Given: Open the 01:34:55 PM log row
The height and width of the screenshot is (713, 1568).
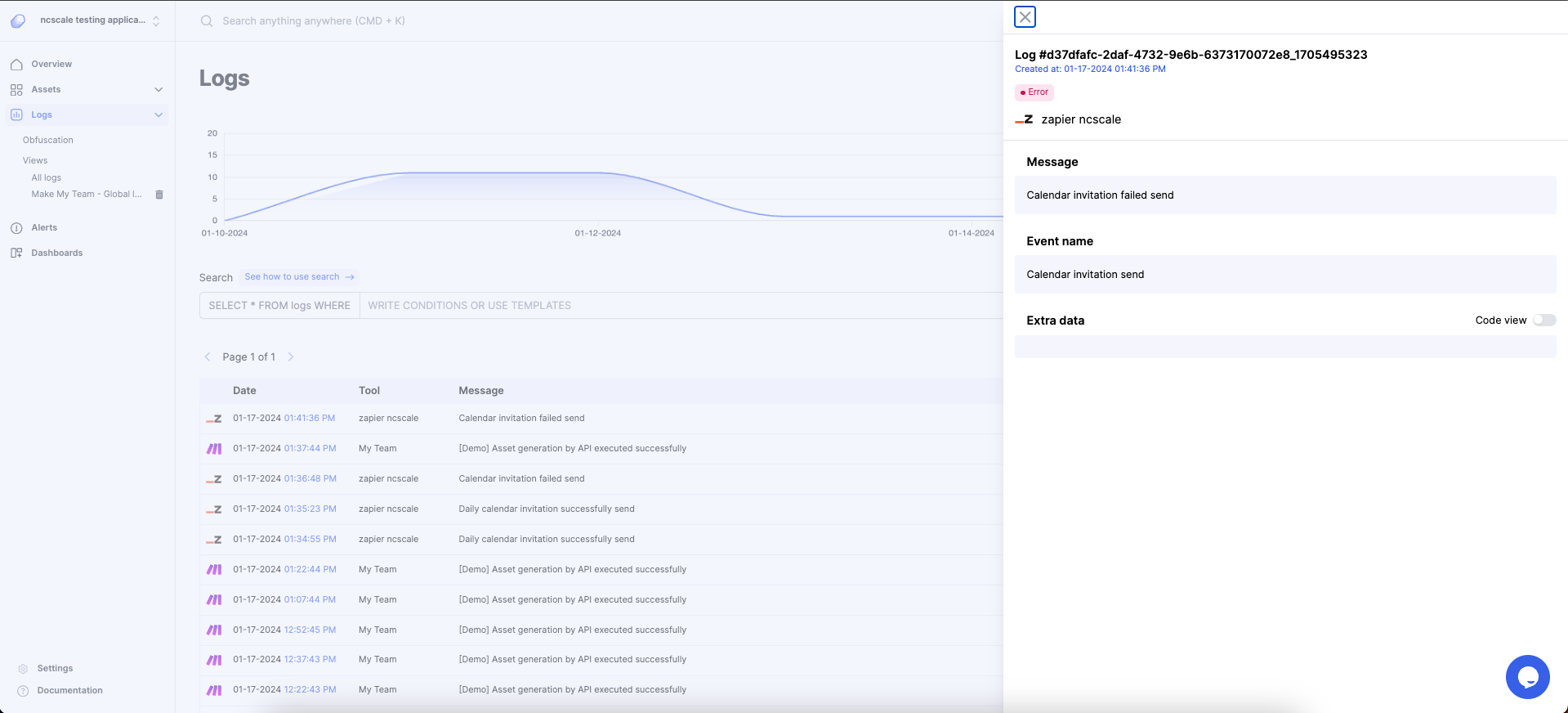Looking at the screenshot, I should coord(601,540).
